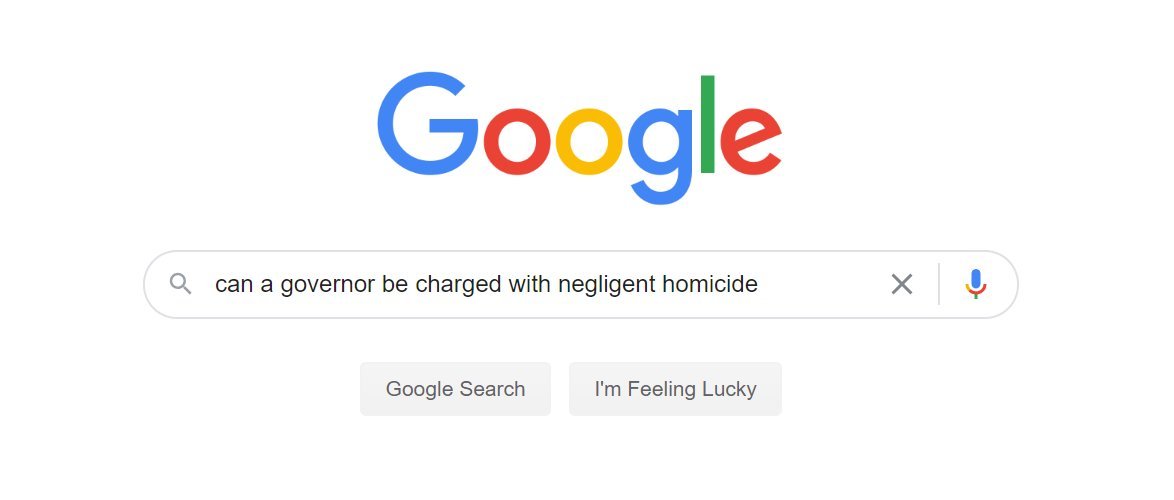Click the yellow o in the Google logo
The height and width of the screenshot is (500, 1174).
click(589, 141)
